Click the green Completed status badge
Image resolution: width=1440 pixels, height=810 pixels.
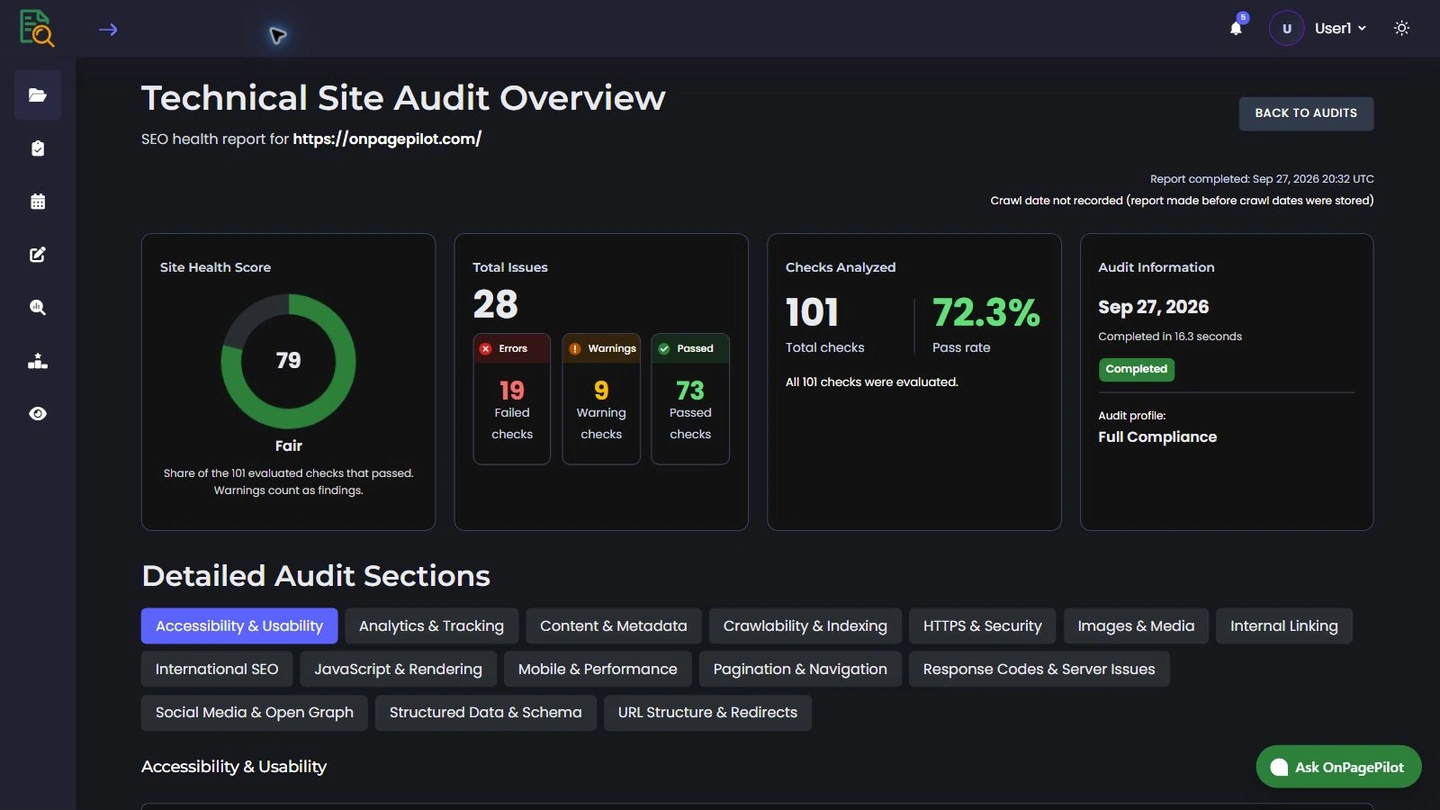pyautogui.click(x=1136, y=369)
